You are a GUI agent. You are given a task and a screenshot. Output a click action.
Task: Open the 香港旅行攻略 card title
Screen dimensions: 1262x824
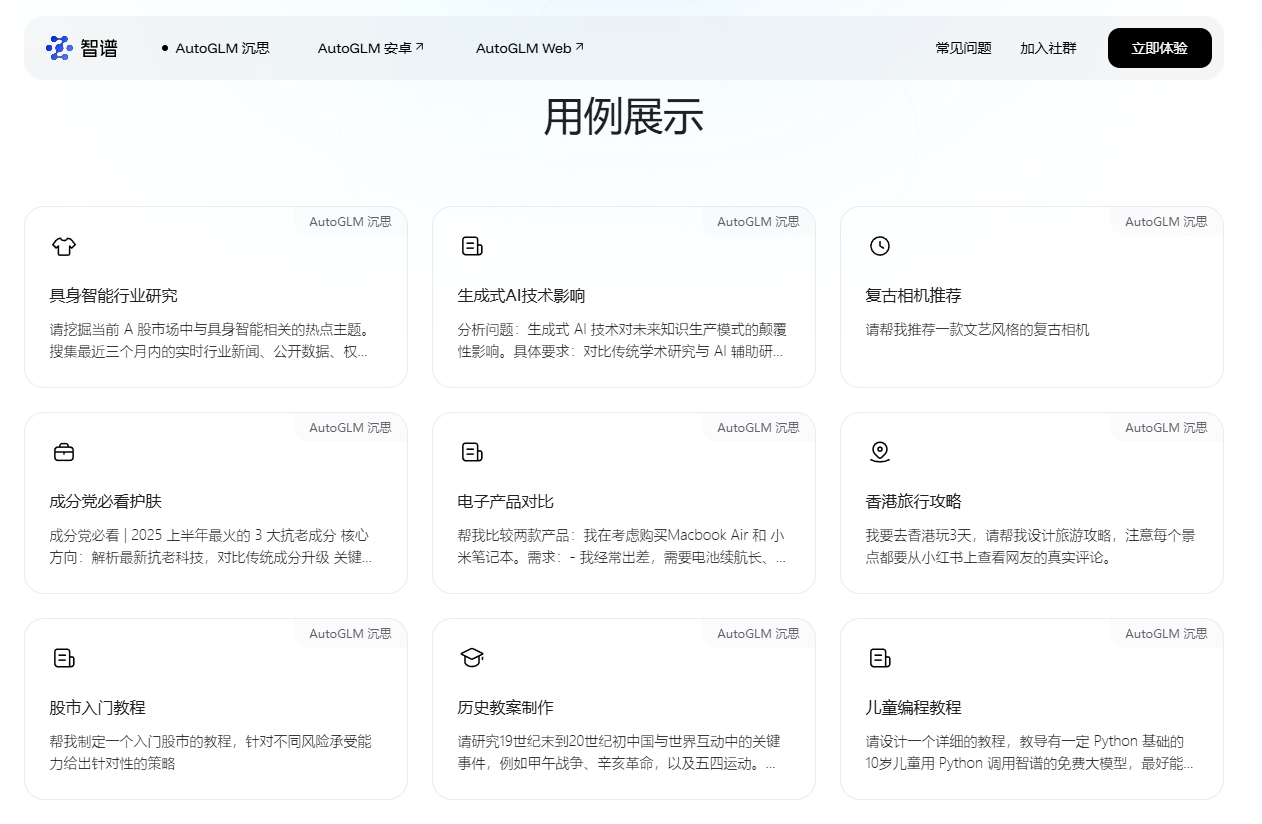pos(913,502)
